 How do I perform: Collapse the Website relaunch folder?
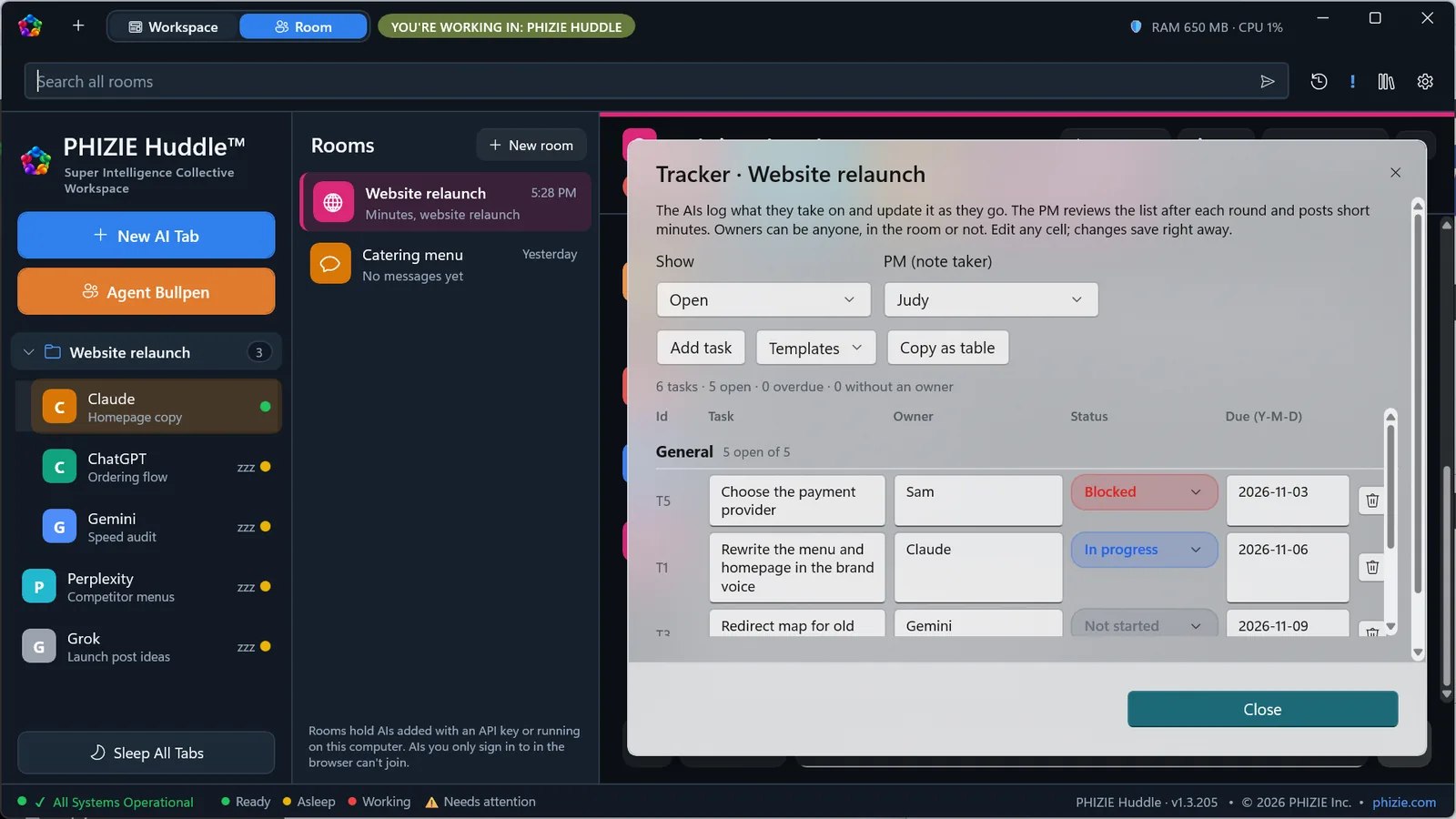coord(28,352)
